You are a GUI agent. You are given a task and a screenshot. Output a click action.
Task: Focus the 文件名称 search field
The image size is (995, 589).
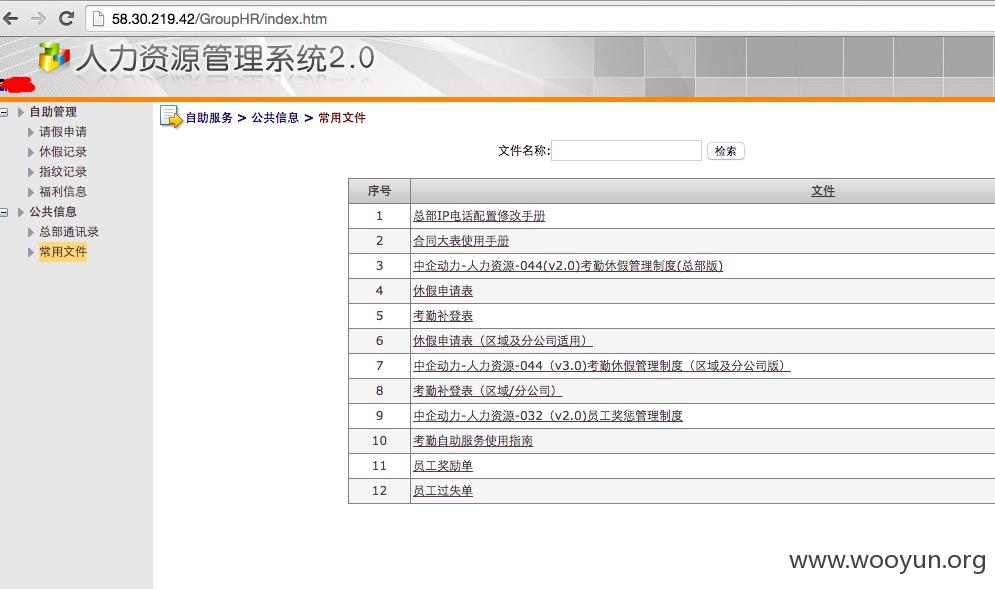[x=626, y=150]
